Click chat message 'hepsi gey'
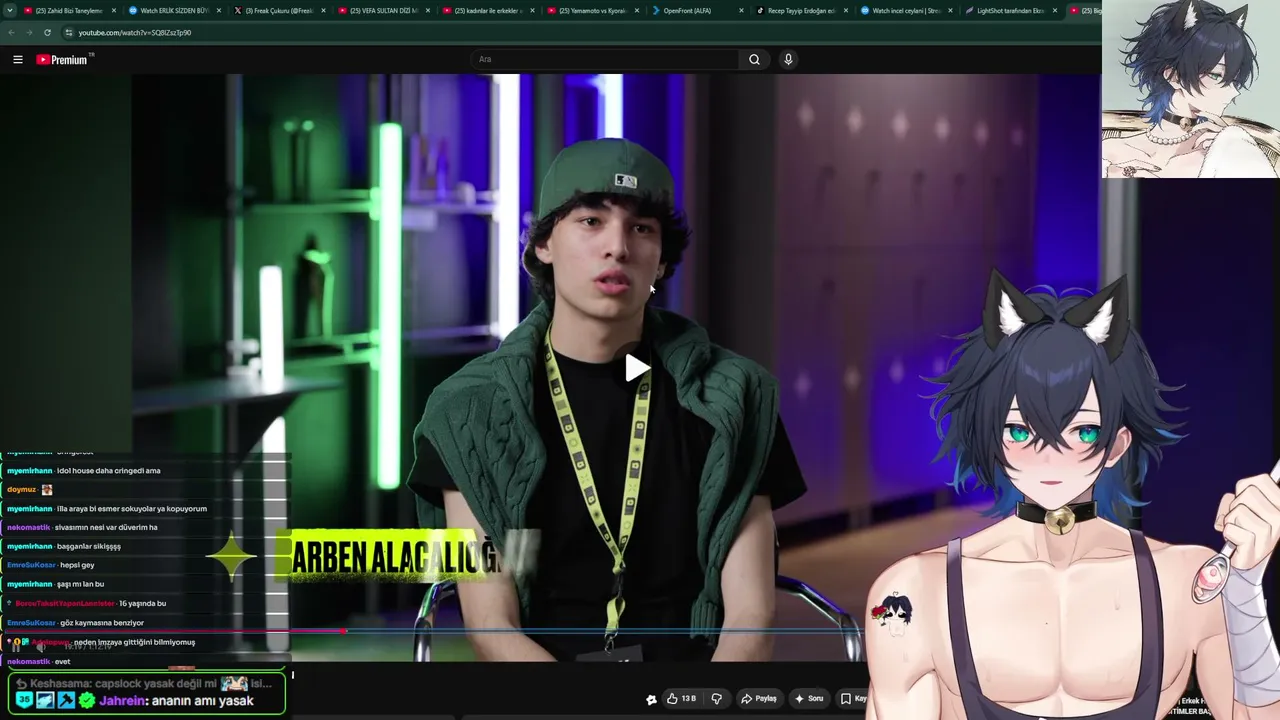Screen dimensions: 1280x720 point(77,565)
